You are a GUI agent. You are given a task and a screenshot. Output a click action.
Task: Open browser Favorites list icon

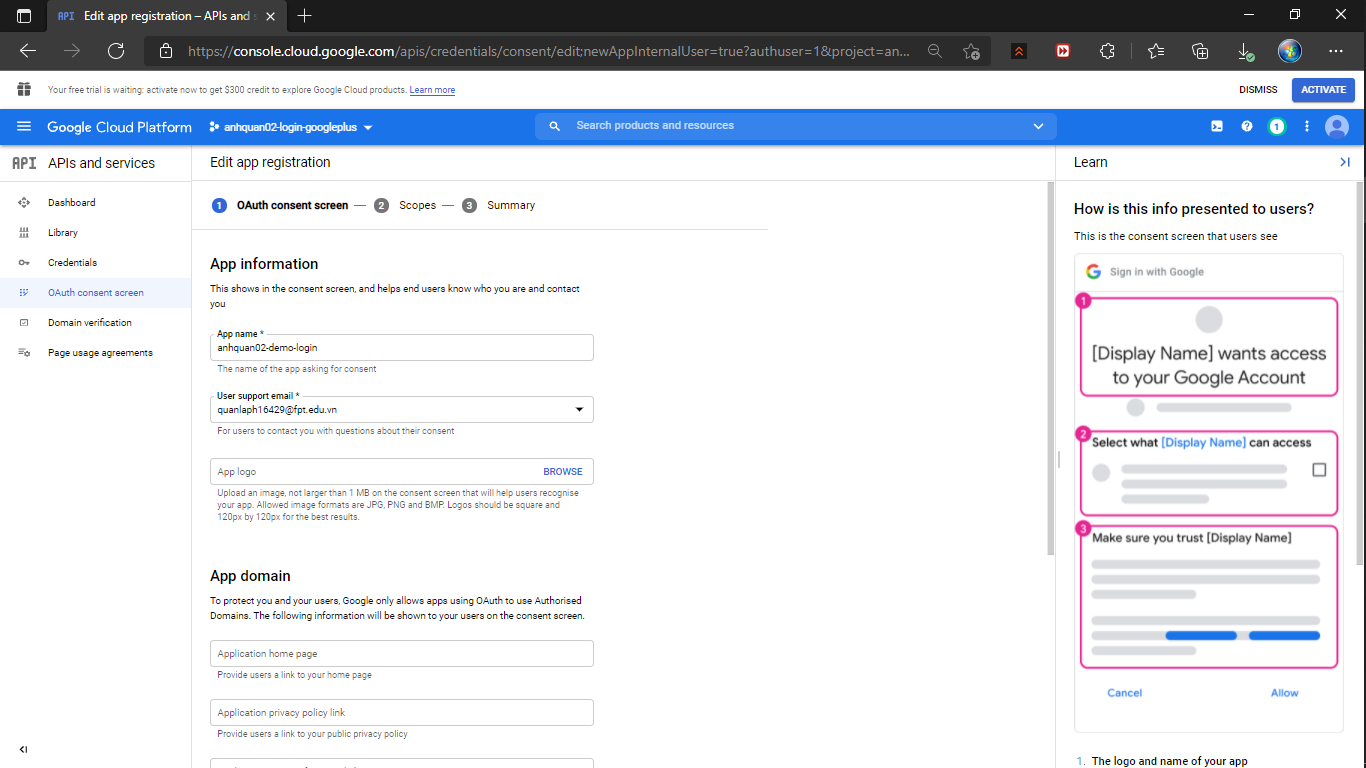pos(1156,51)
